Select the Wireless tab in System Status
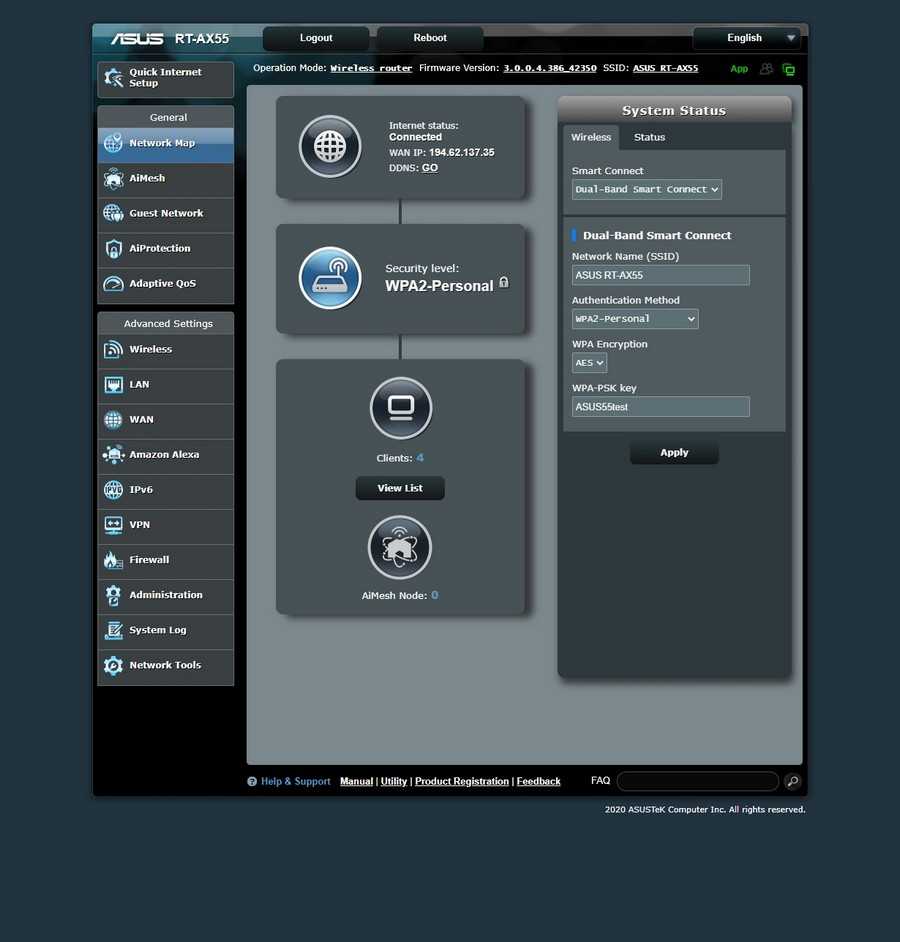The width and height of the screenshot is (900, 942). coord(591,137)
